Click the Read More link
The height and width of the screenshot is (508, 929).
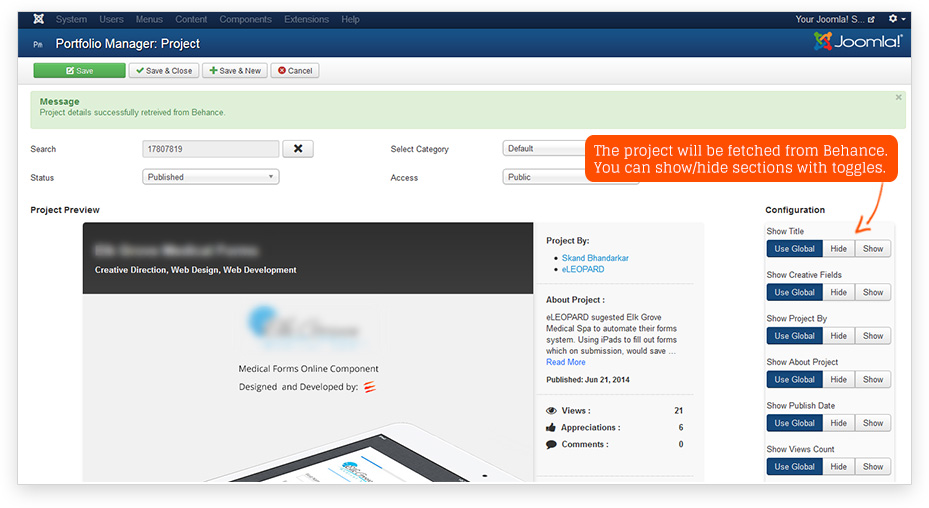click(x=566, y=362)
